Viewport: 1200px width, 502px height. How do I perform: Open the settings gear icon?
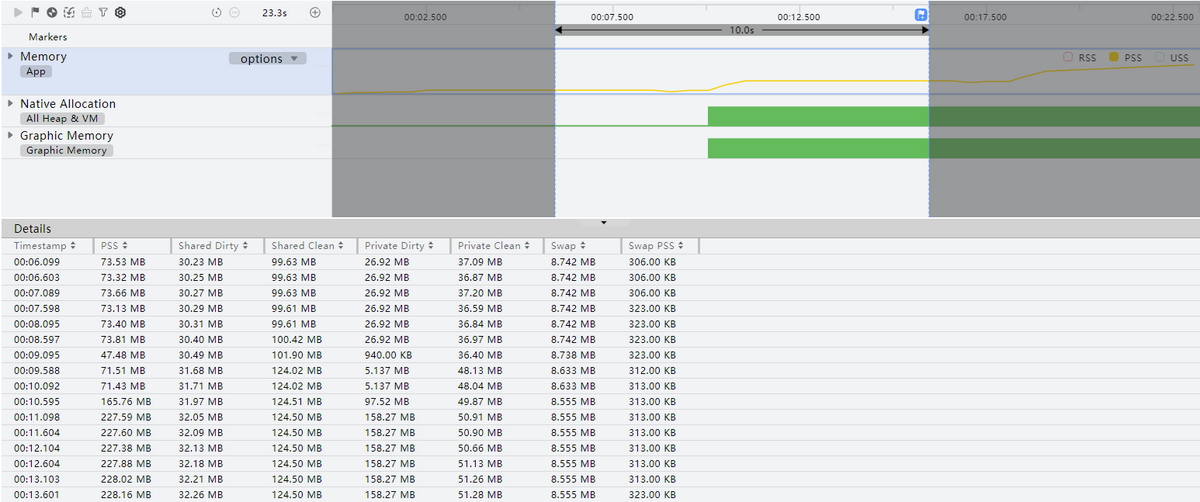(x=120, y=13)
